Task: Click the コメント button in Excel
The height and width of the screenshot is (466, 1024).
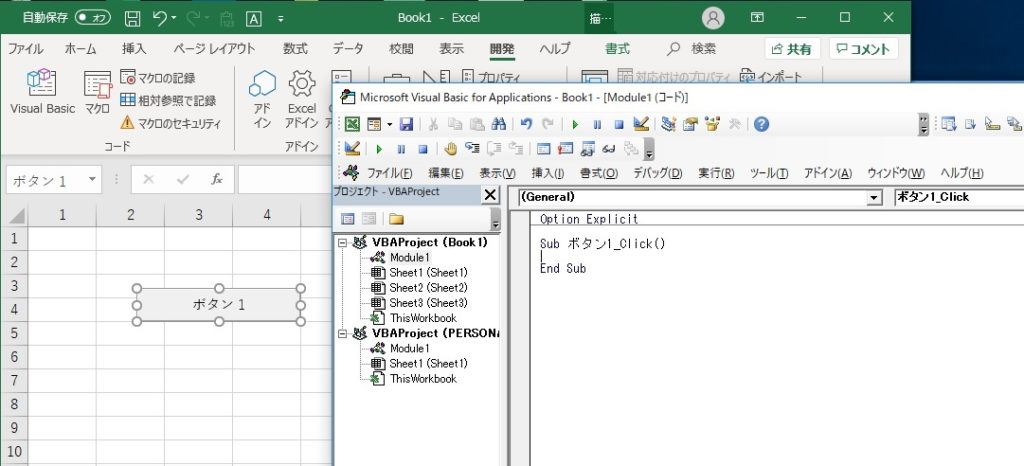Action: (x=863, y=49)
